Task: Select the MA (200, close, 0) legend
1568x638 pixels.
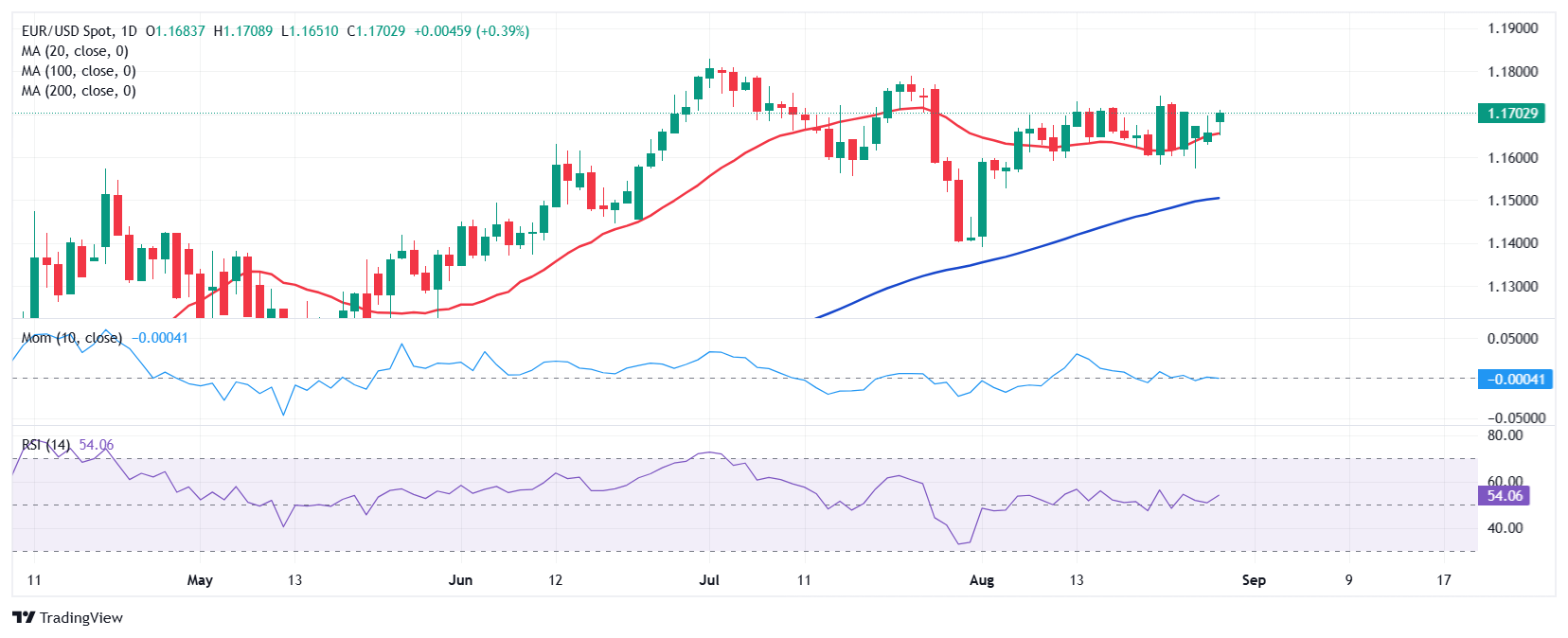Action: click(79, 91)
